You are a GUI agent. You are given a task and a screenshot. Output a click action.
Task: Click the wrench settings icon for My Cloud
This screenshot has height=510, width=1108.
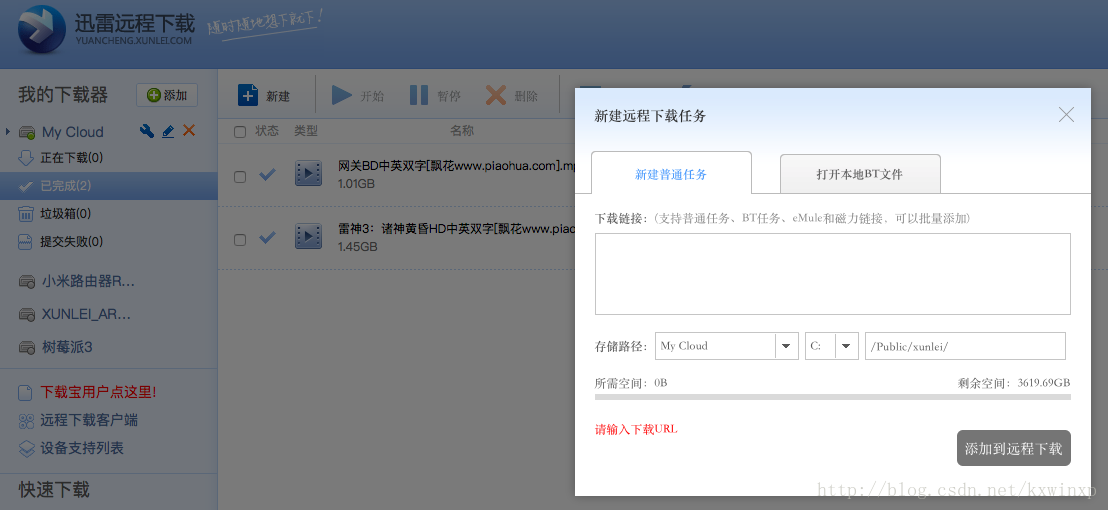tap(147, 131)
